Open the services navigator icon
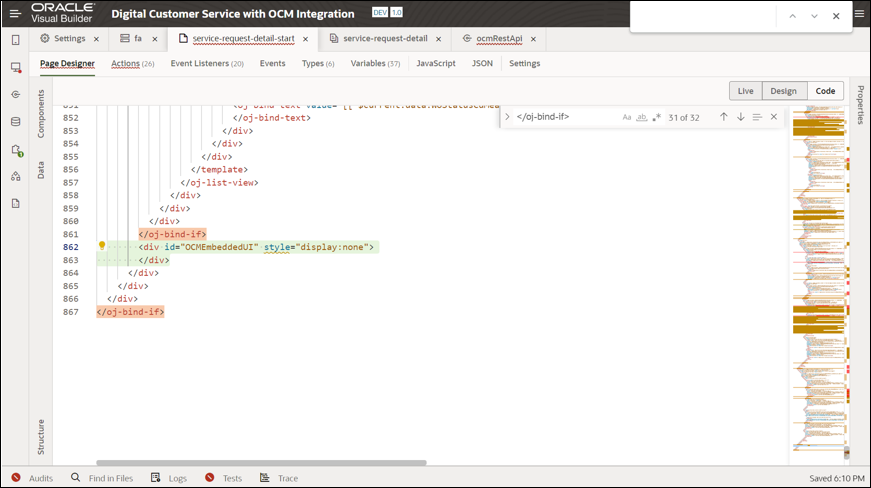The width and height of the screenshot is (871, 488). [16, 94]
